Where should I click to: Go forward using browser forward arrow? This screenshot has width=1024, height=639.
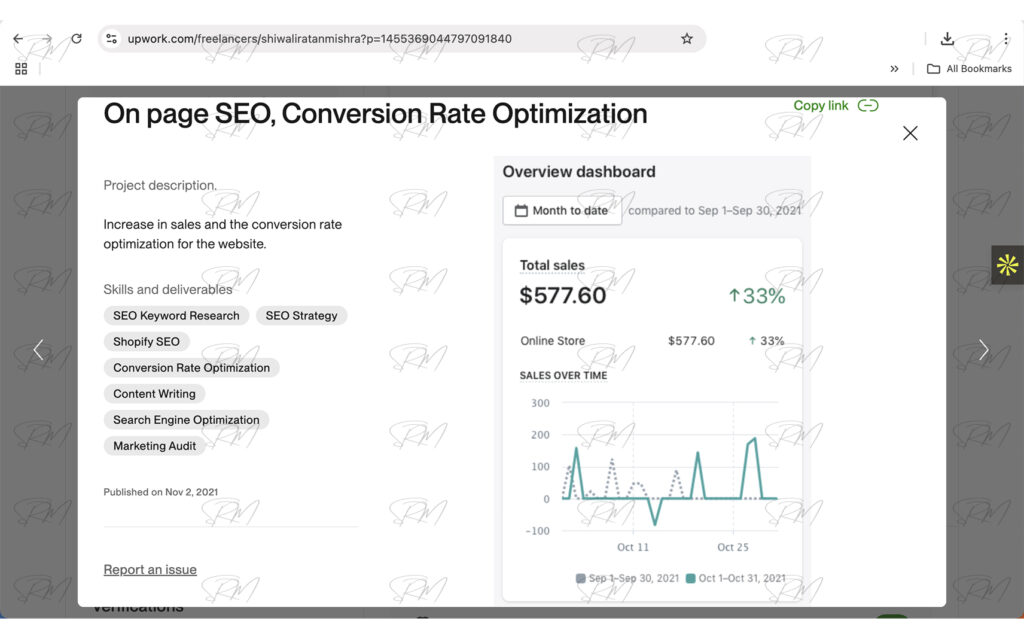[46, 39]
